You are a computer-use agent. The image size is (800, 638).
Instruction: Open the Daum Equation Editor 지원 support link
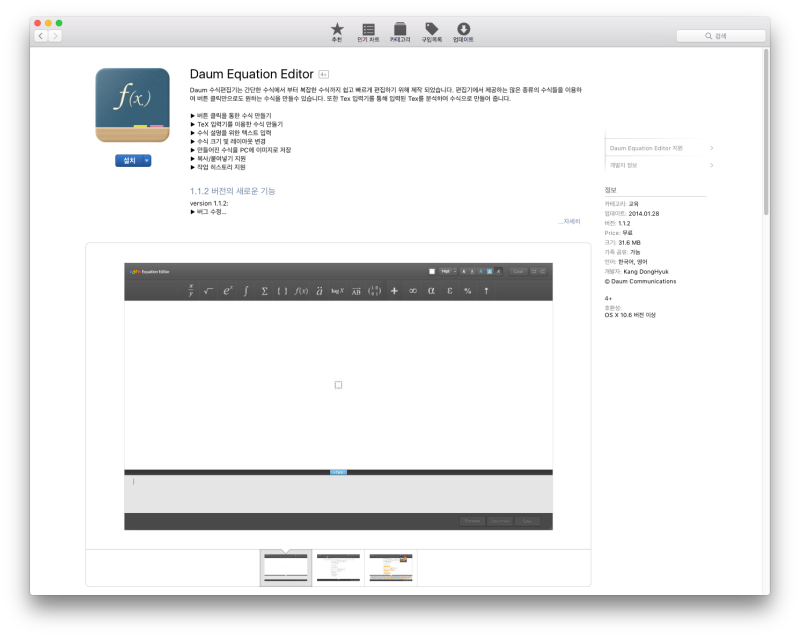coord(646,148)
